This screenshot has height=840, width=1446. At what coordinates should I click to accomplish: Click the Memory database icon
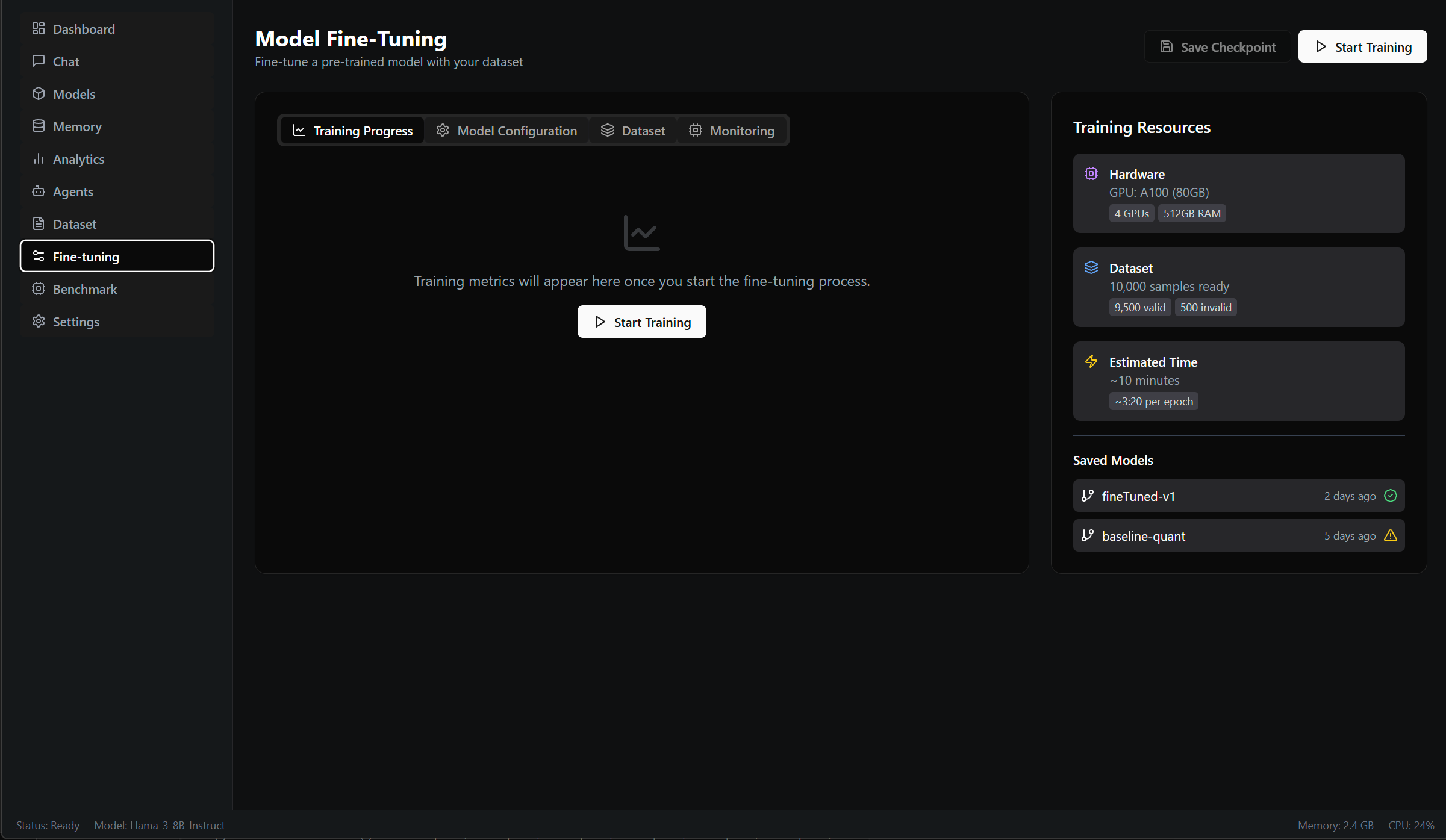(39, 126)
